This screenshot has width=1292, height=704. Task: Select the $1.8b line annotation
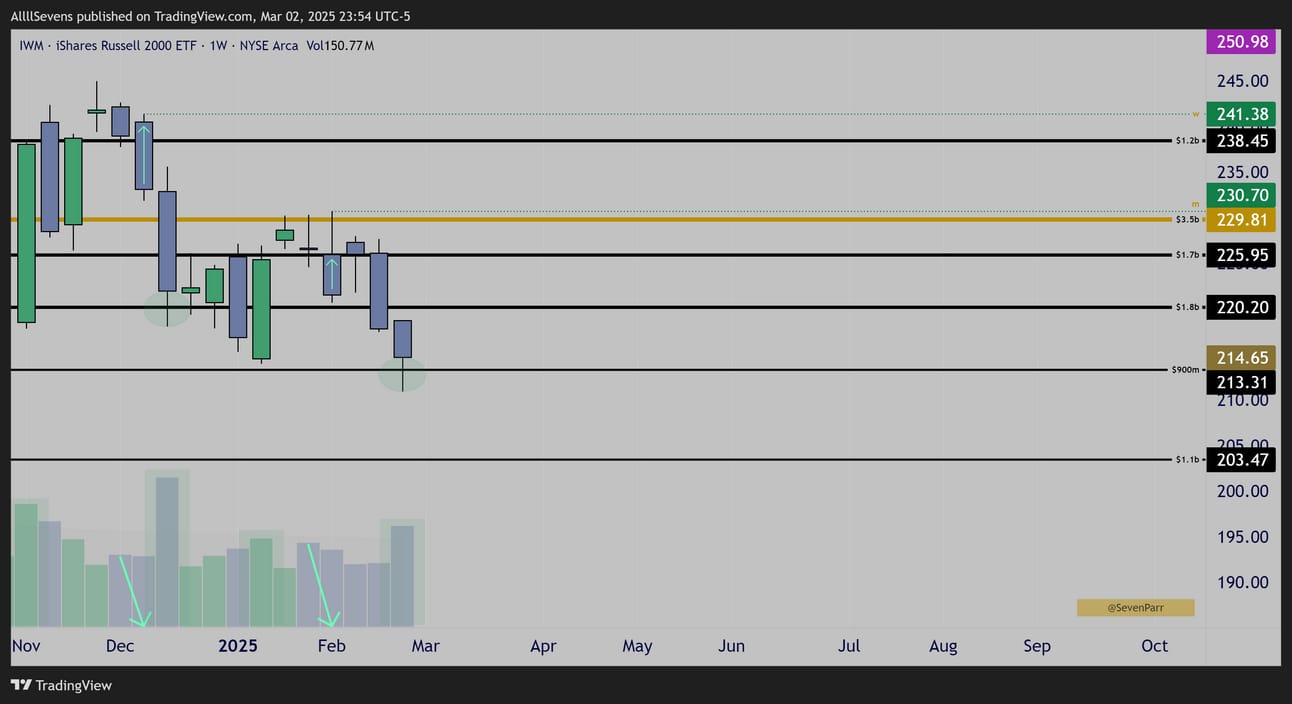pos(1187,307)
